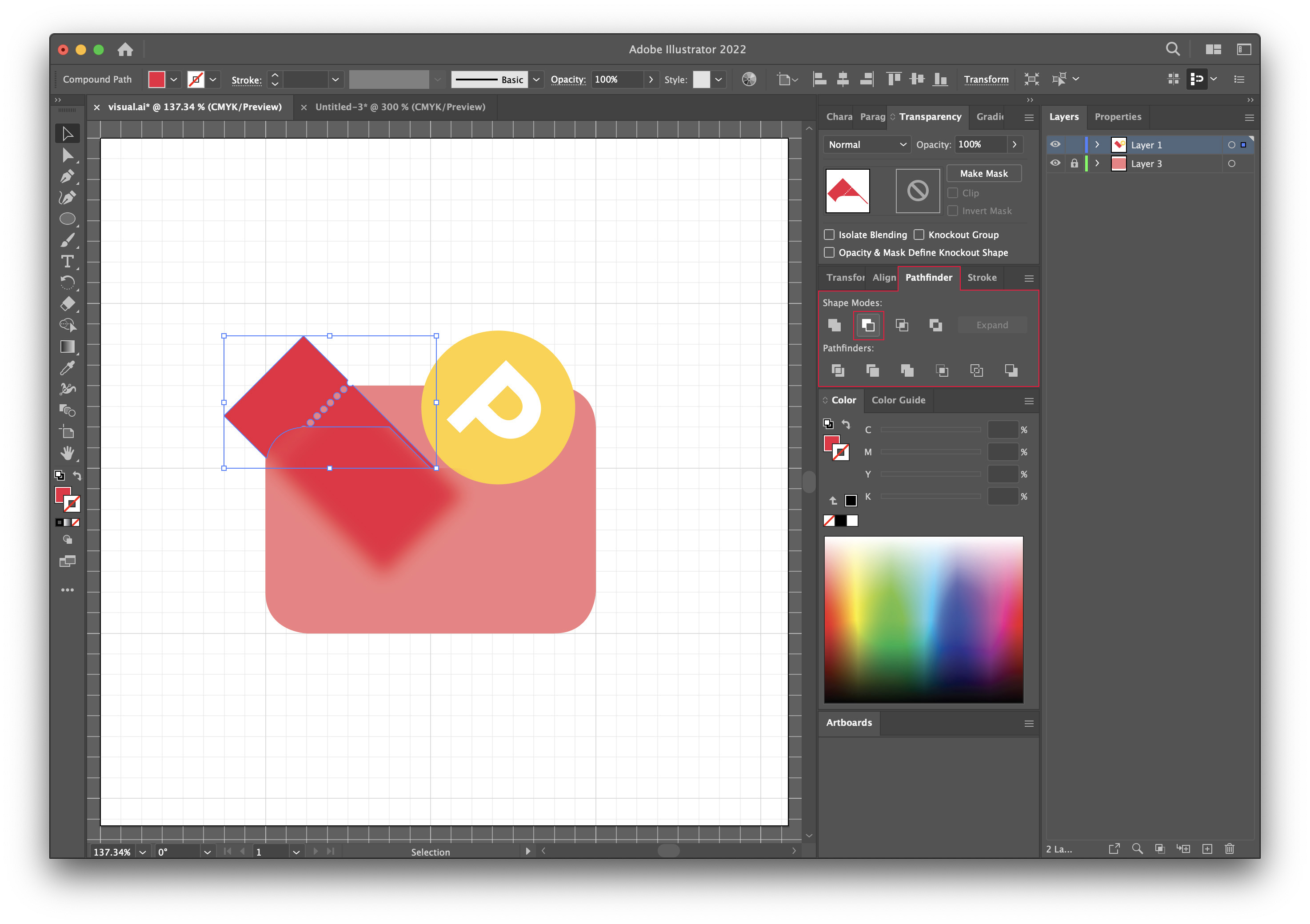The image size is (1310, 924).
Task: Select the Ellipse tool
Action: tap(68, 219)
